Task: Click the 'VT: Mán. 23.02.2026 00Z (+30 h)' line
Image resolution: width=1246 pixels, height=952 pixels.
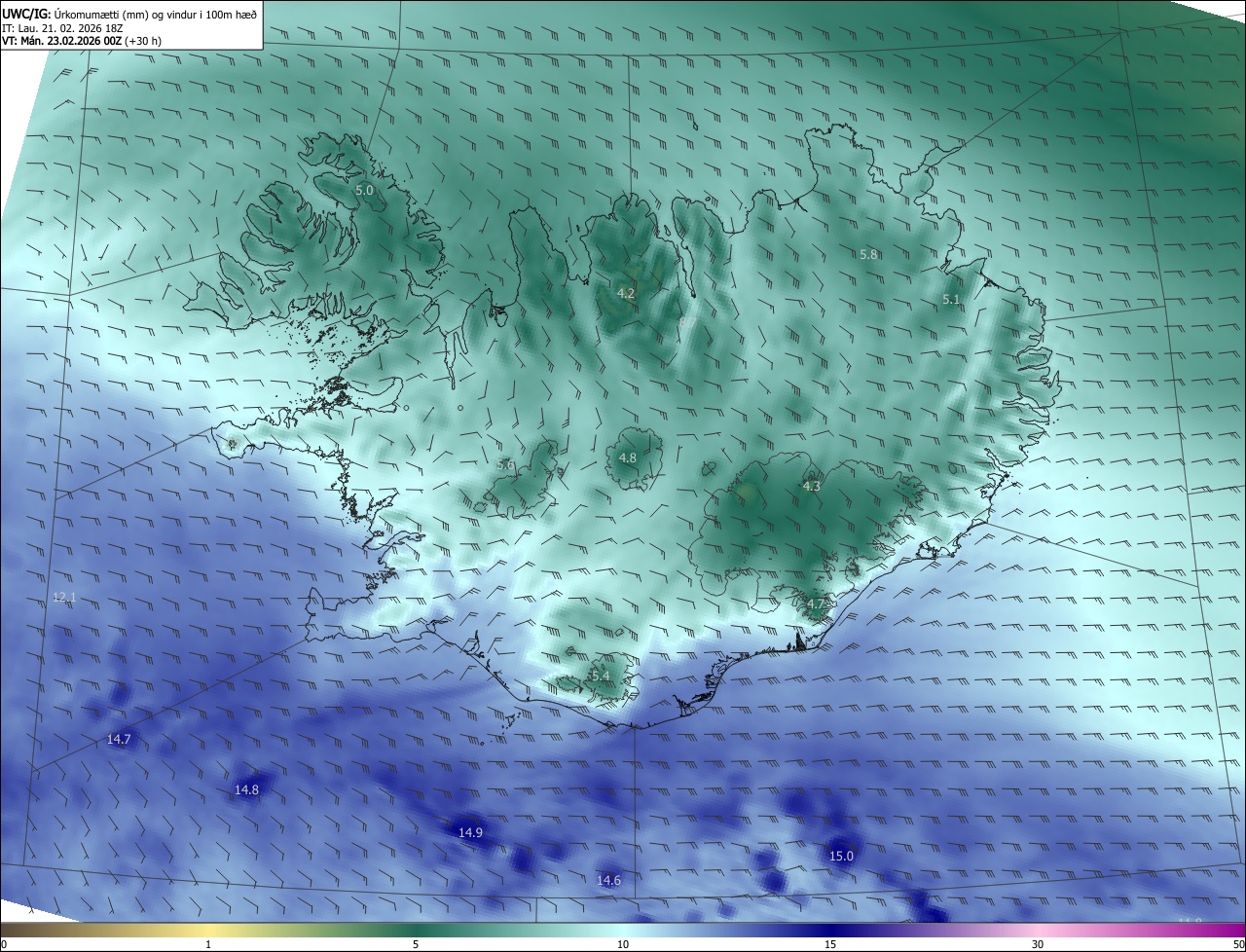Action: 82,41
